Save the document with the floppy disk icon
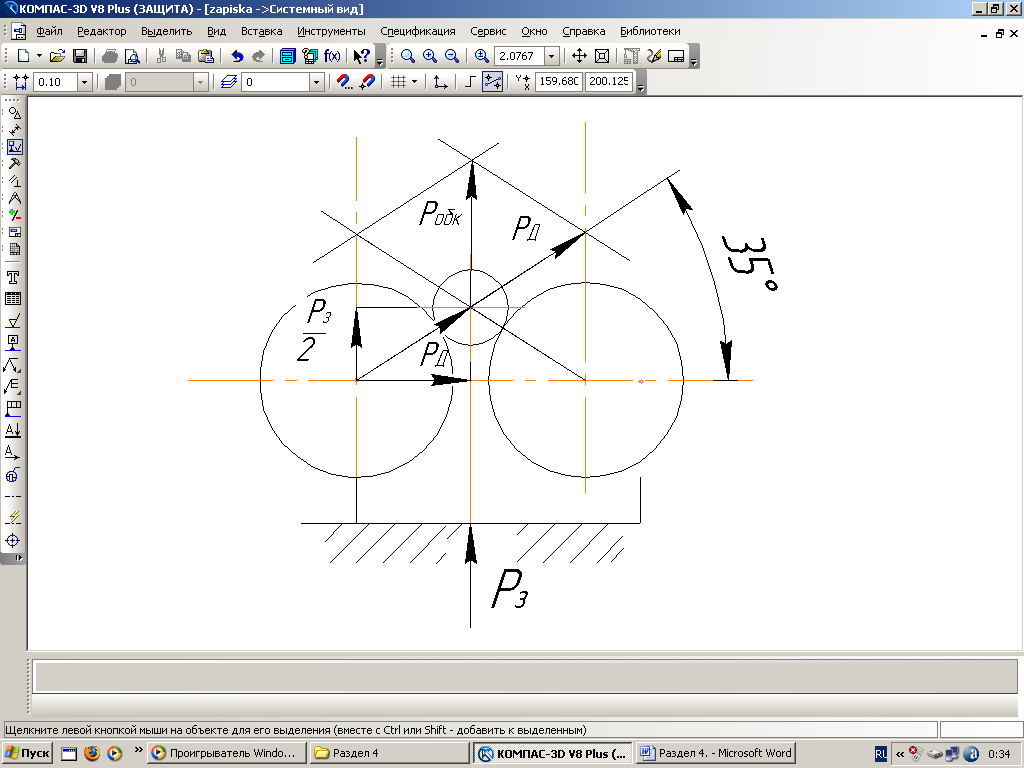The image size is (1024, 768). pyautogui.click(x=80, y=56)
